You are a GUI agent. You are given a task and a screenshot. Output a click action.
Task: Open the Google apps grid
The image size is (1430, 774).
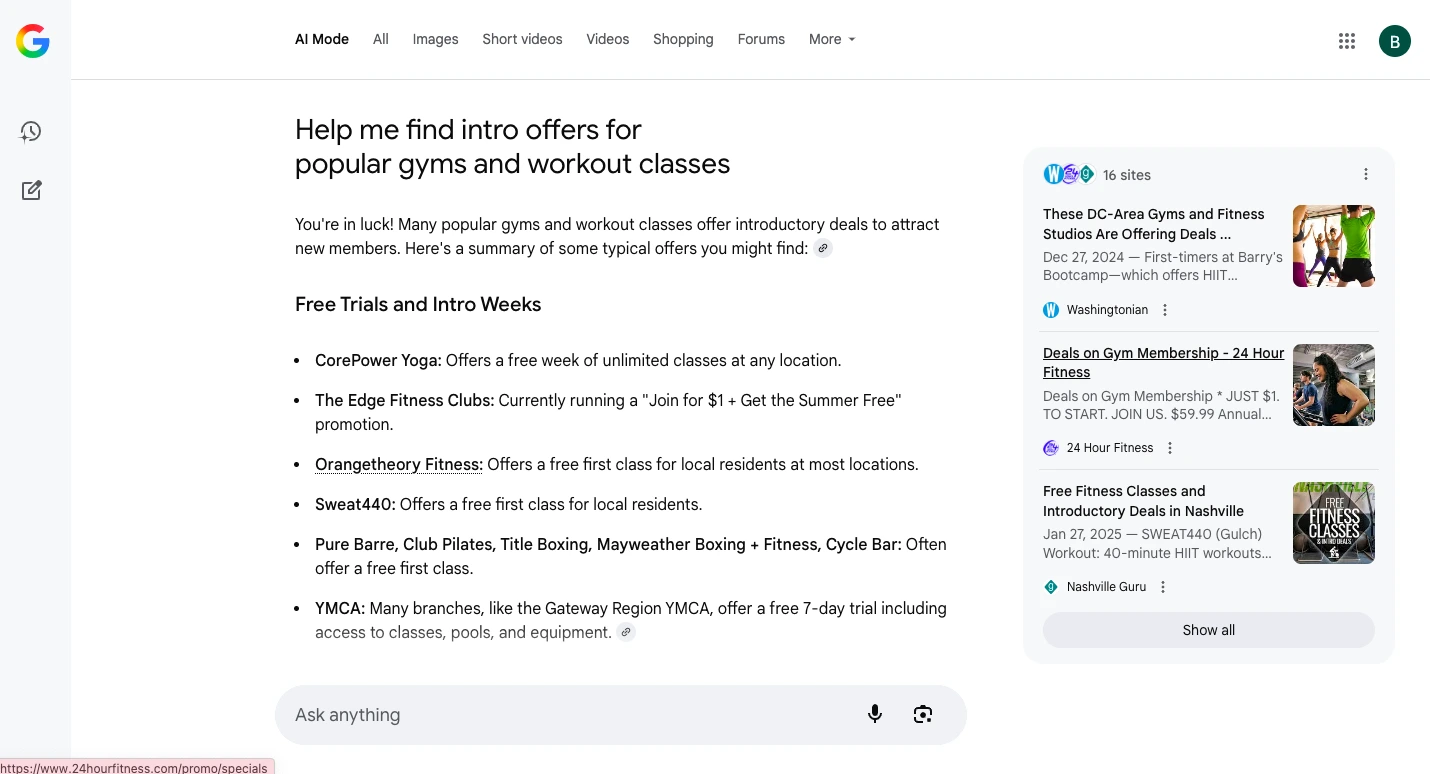pyautogui.click(x=1346, y=41)
